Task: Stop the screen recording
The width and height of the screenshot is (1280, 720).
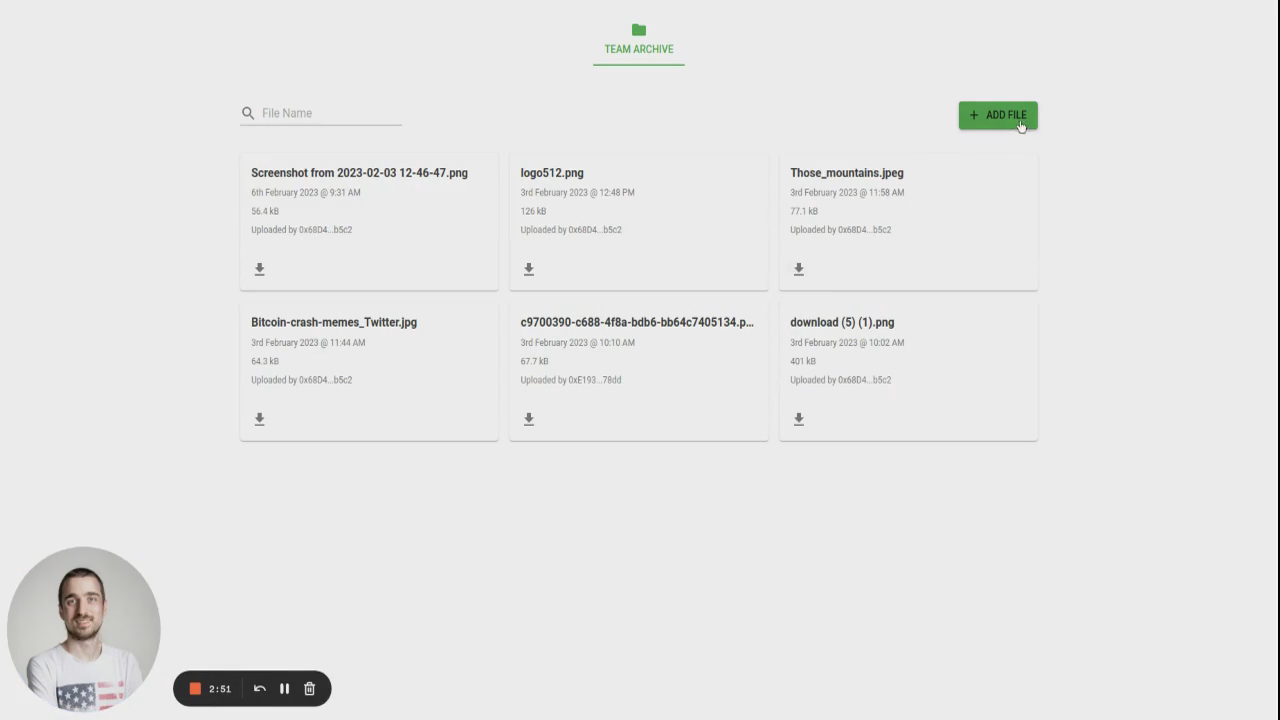Action: (x=195, y=688)
